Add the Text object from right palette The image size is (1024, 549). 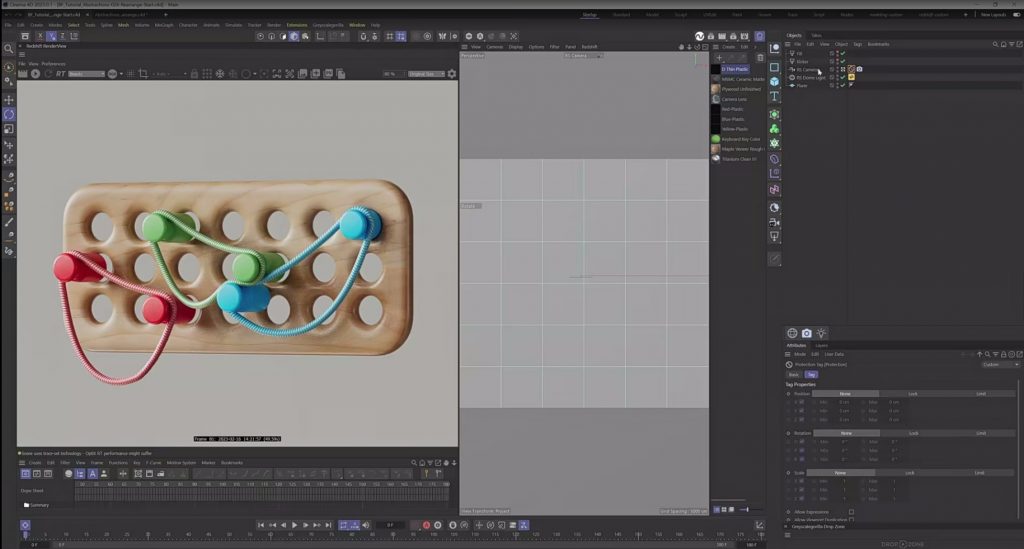pyautogui.click(x=774, y=97)
